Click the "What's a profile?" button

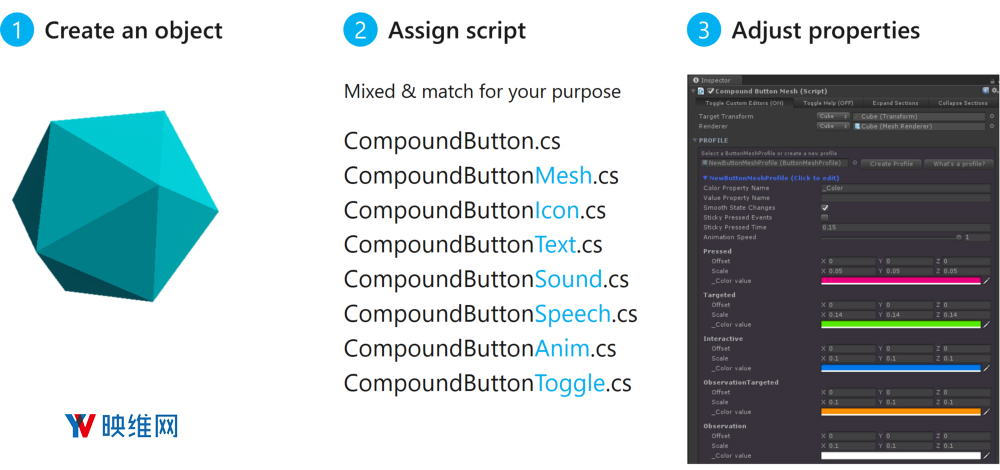959,163
